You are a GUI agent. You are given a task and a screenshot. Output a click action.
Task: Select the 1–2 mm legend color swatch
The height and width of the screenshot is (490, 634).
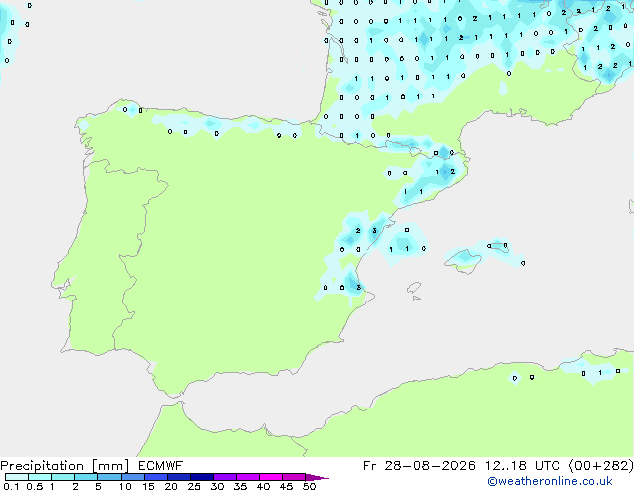point(63,477)
